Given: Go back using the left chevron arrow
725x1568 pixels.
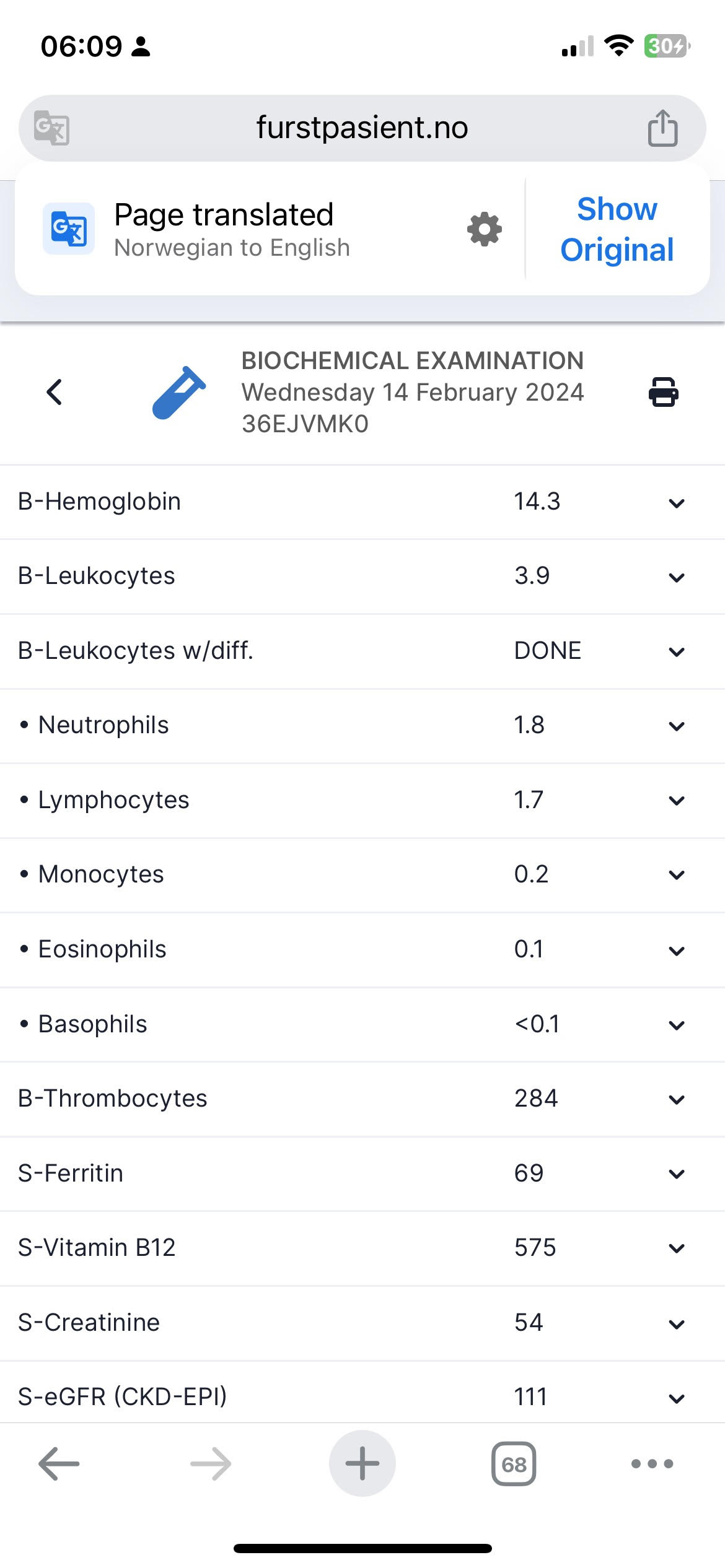Looking at the screenshot, I should [55, 392].
